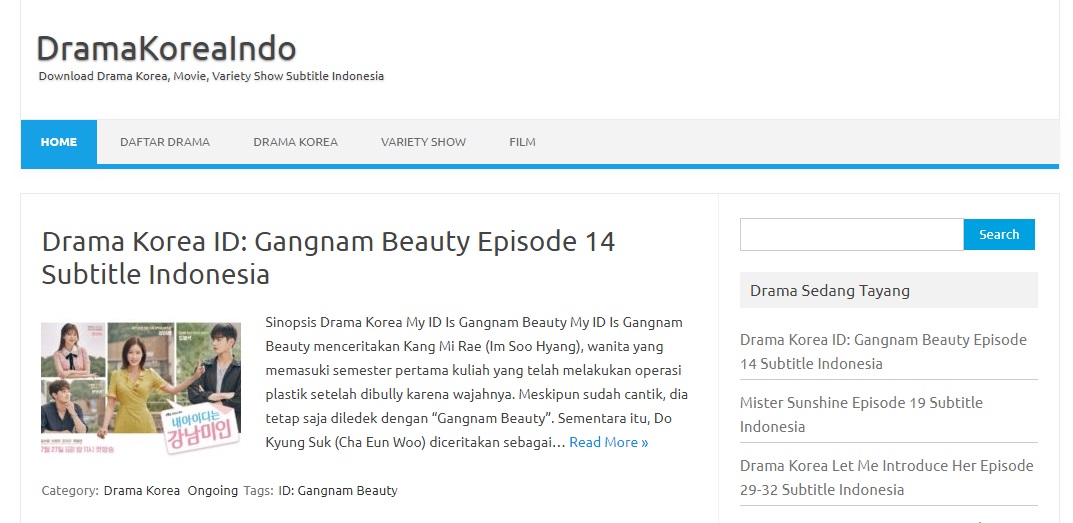Image resolution: width=1073 pixels, height=523 pixels.
Task: Click the synopsis text mentioning Kang Mi Rae
Action: (x=476, y=382)
